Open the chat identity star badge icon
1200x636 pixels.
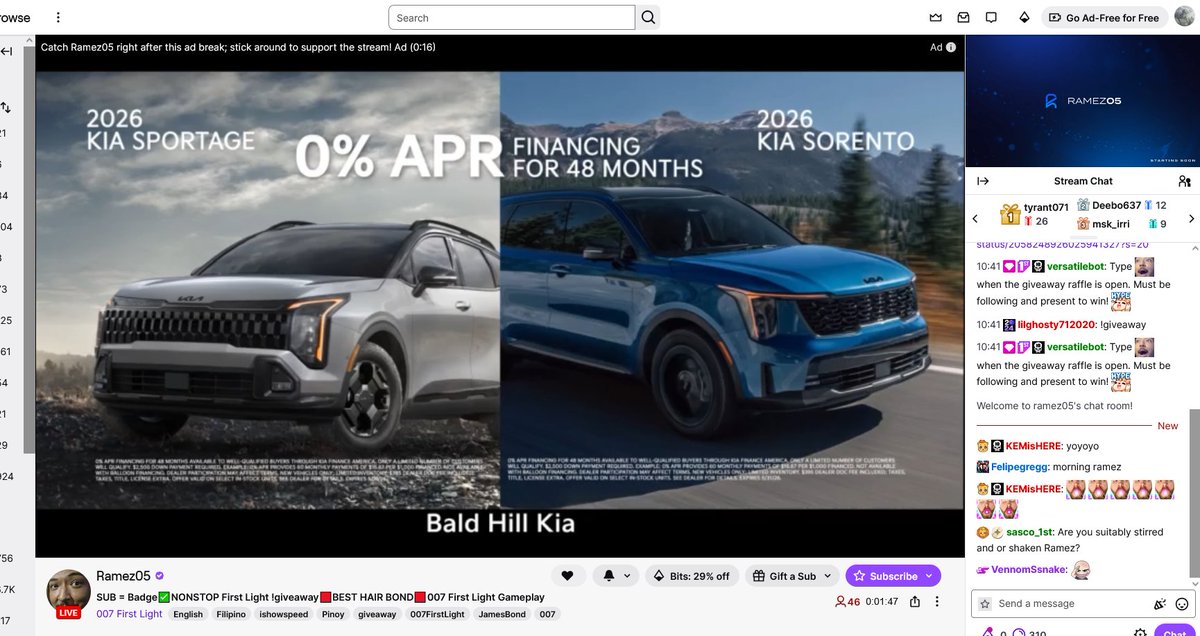985,604
